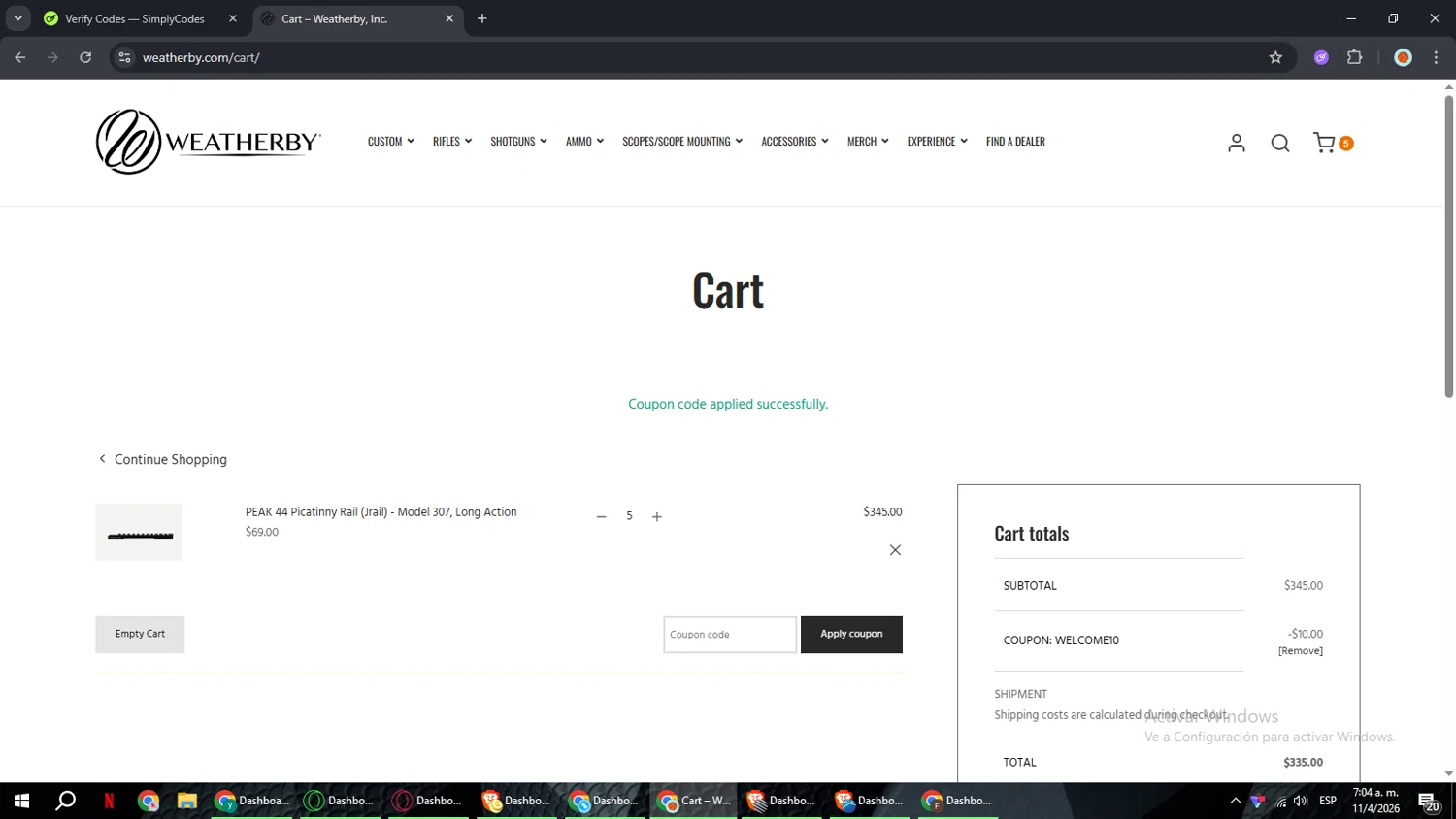View site information icon in address bar
This screenshot has width=1456, height=819.
[x=124, y=57]
